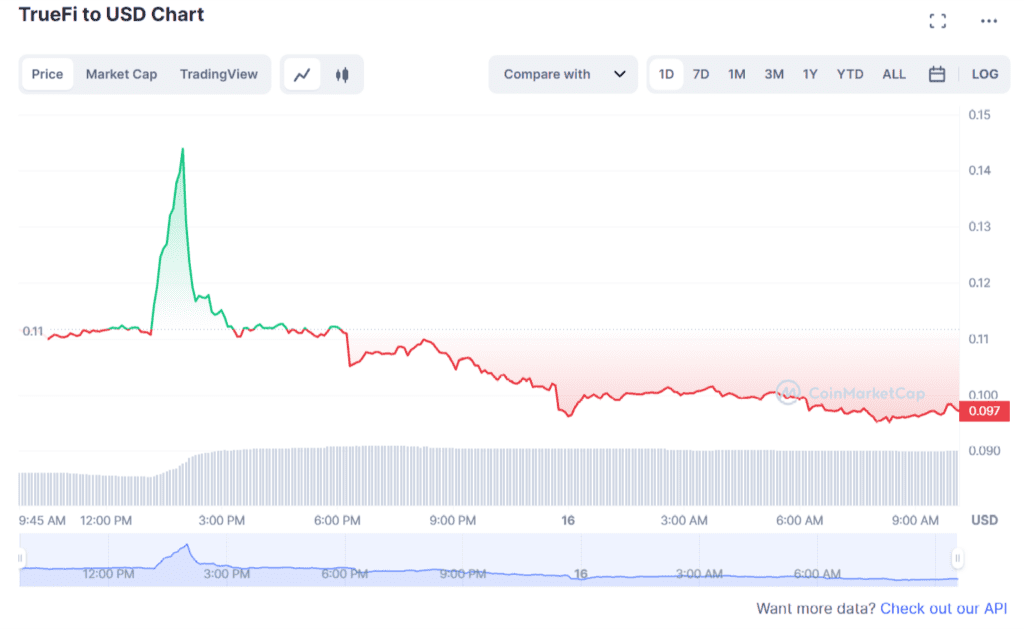The height and width of the screenshot is (629, 1024).
Task: Switch to line chart view icon
Action: 302,74
